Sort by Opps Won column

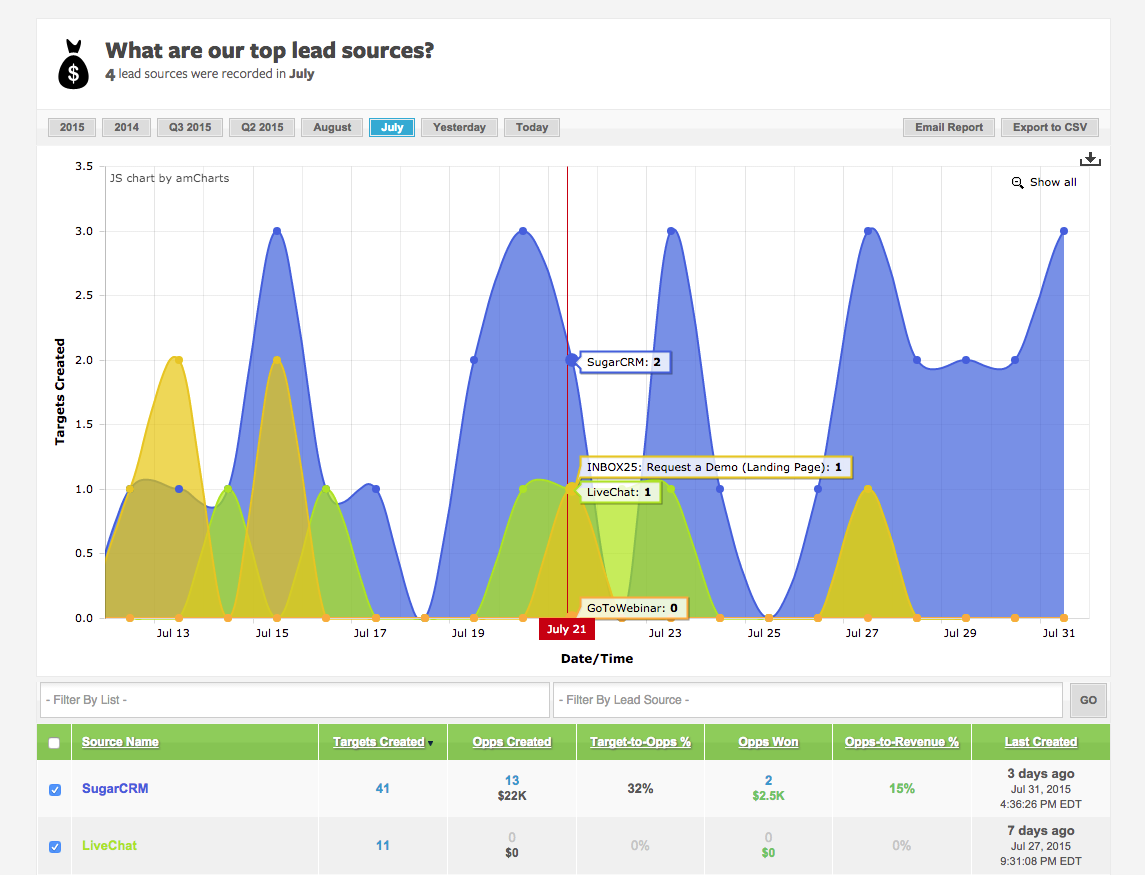[767, 742]
